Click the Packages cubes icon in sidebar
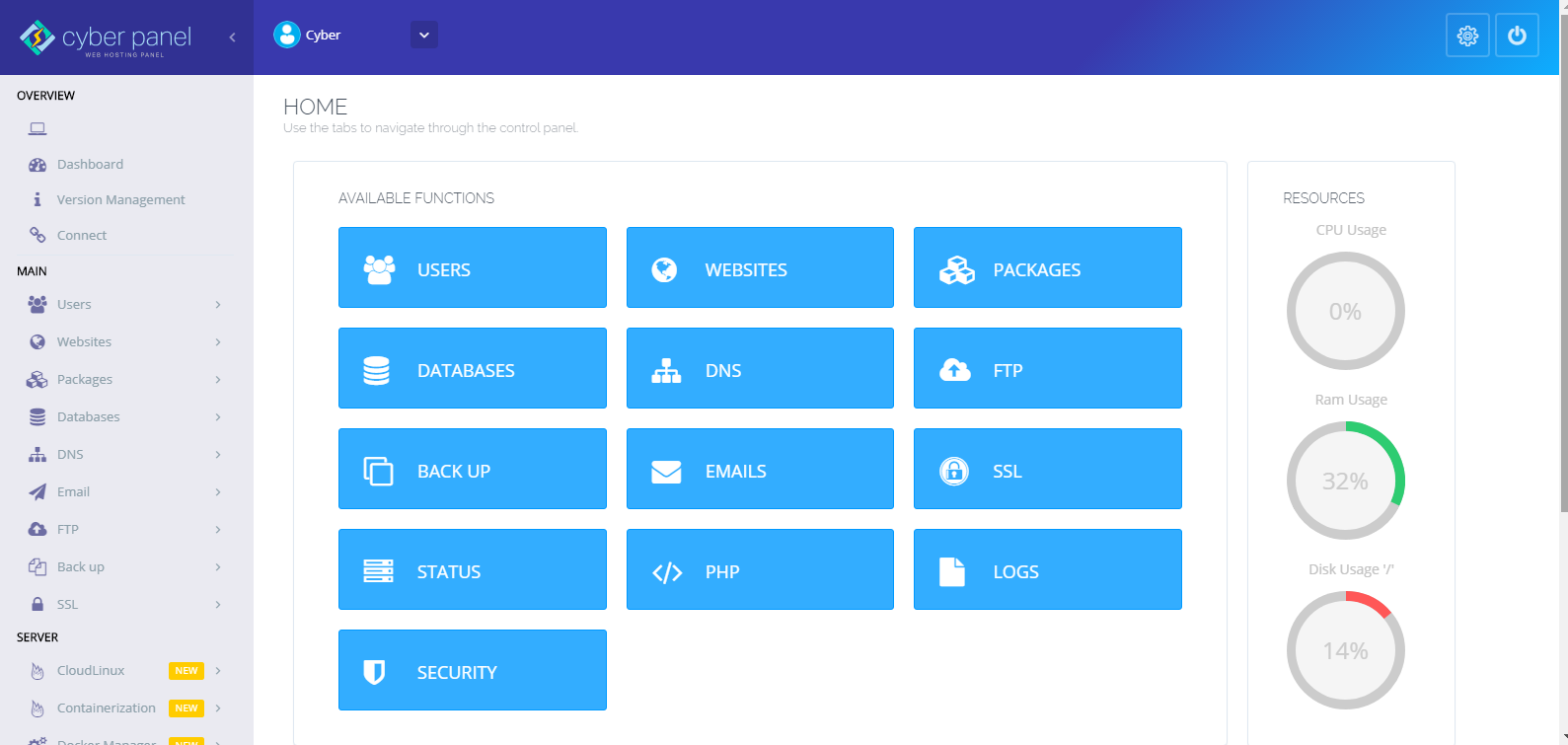The height and width of the screenshot is (745, 1568). click(37, 379)
